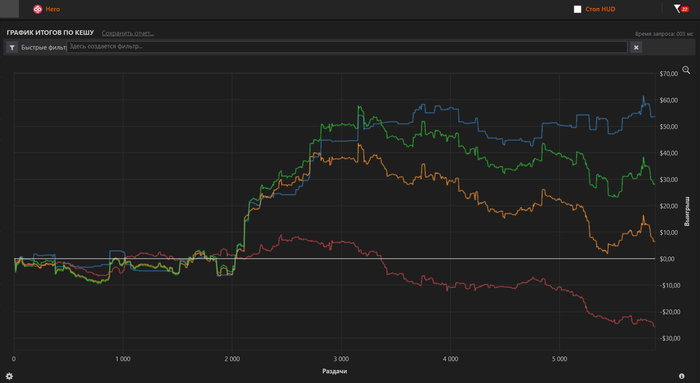Click the info icon below the chart
700x383 pixels.
(x=681, y=376)
